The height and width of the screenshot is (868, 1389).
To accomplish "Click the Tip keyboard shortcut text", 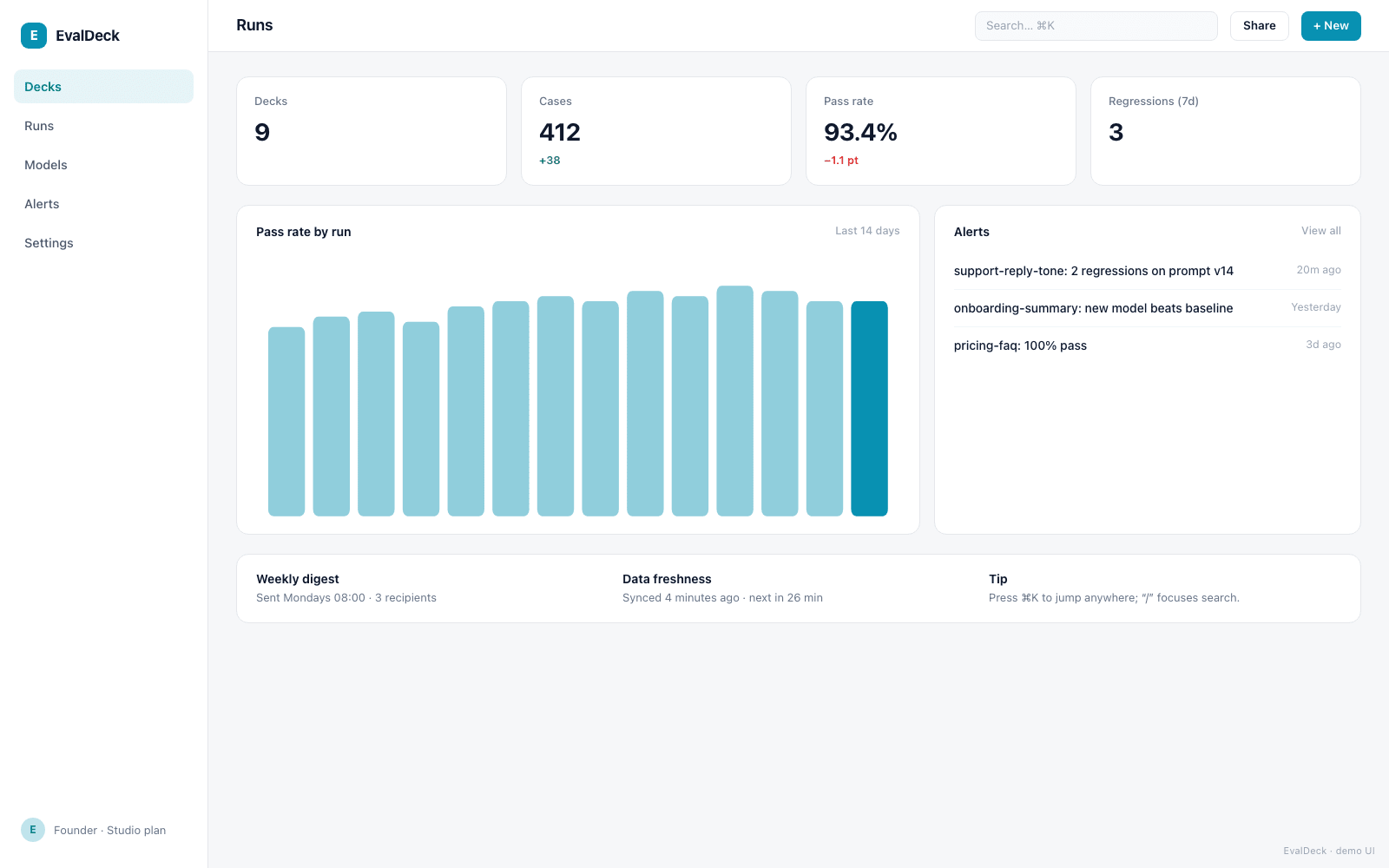I will tap(1114, 598).
